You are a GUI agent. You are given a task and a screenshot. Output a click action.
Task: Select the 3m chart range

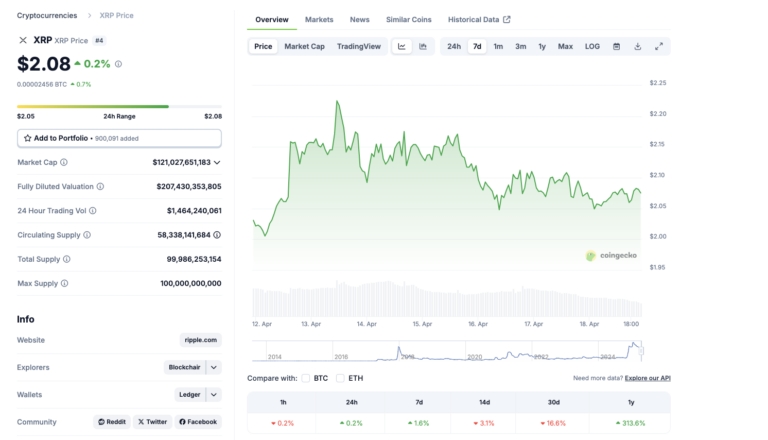pyautogui.click(x=521, y=47)
